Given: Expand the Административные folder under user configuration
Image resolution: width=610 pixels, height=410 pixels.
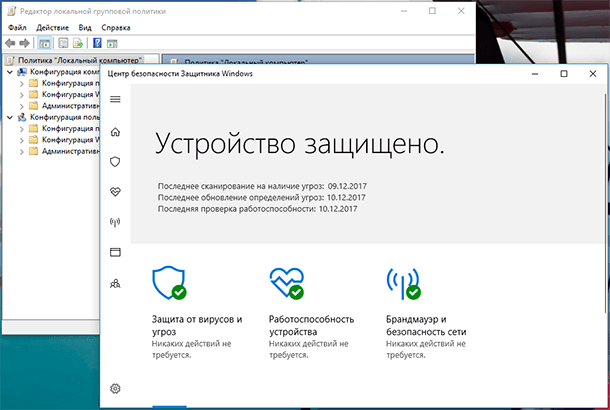Looking at the screenshot, I should pyautogui.click(x=22, y=152).
